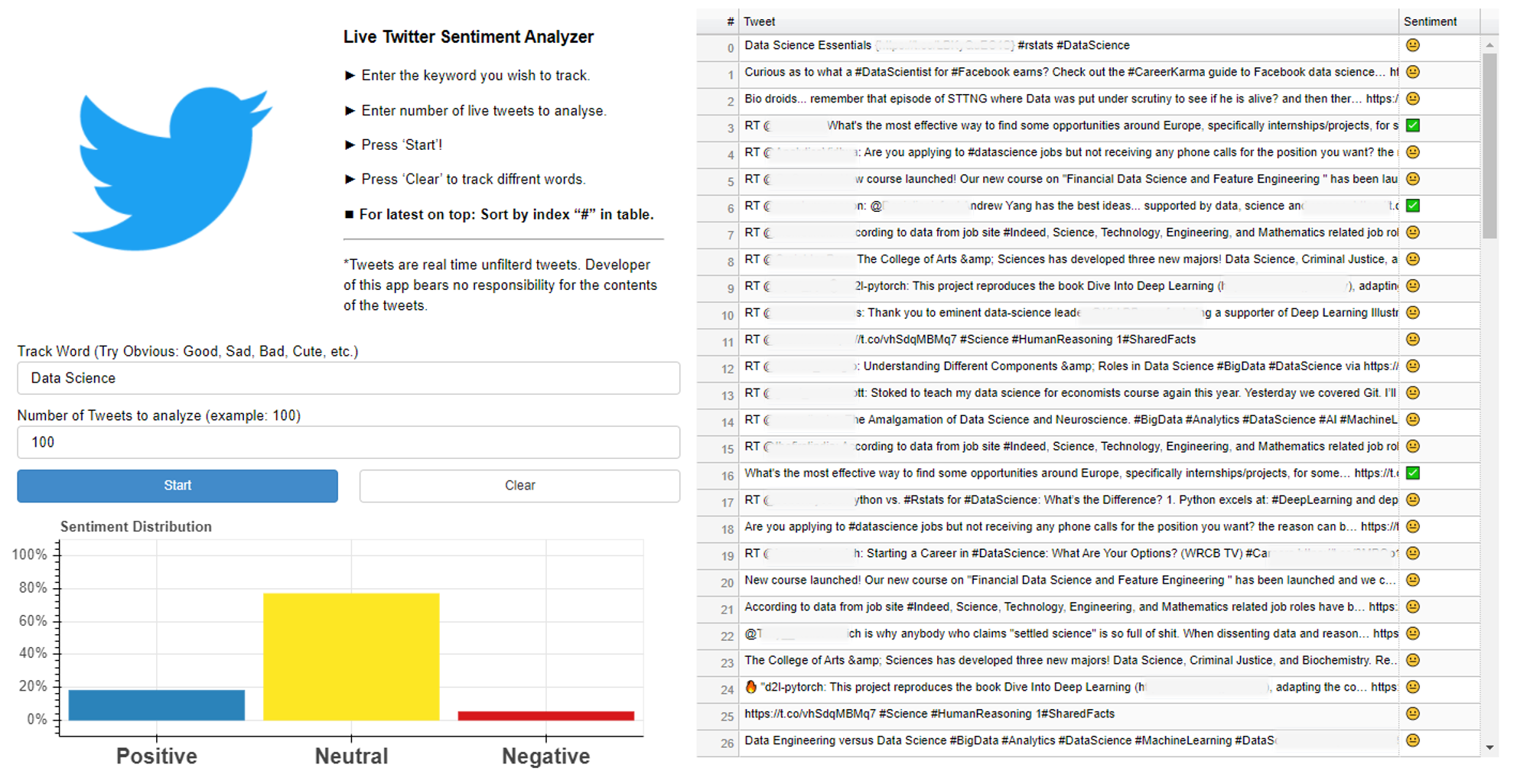
Task: Click the 'Positive' axis label
Action: [157, 756]
